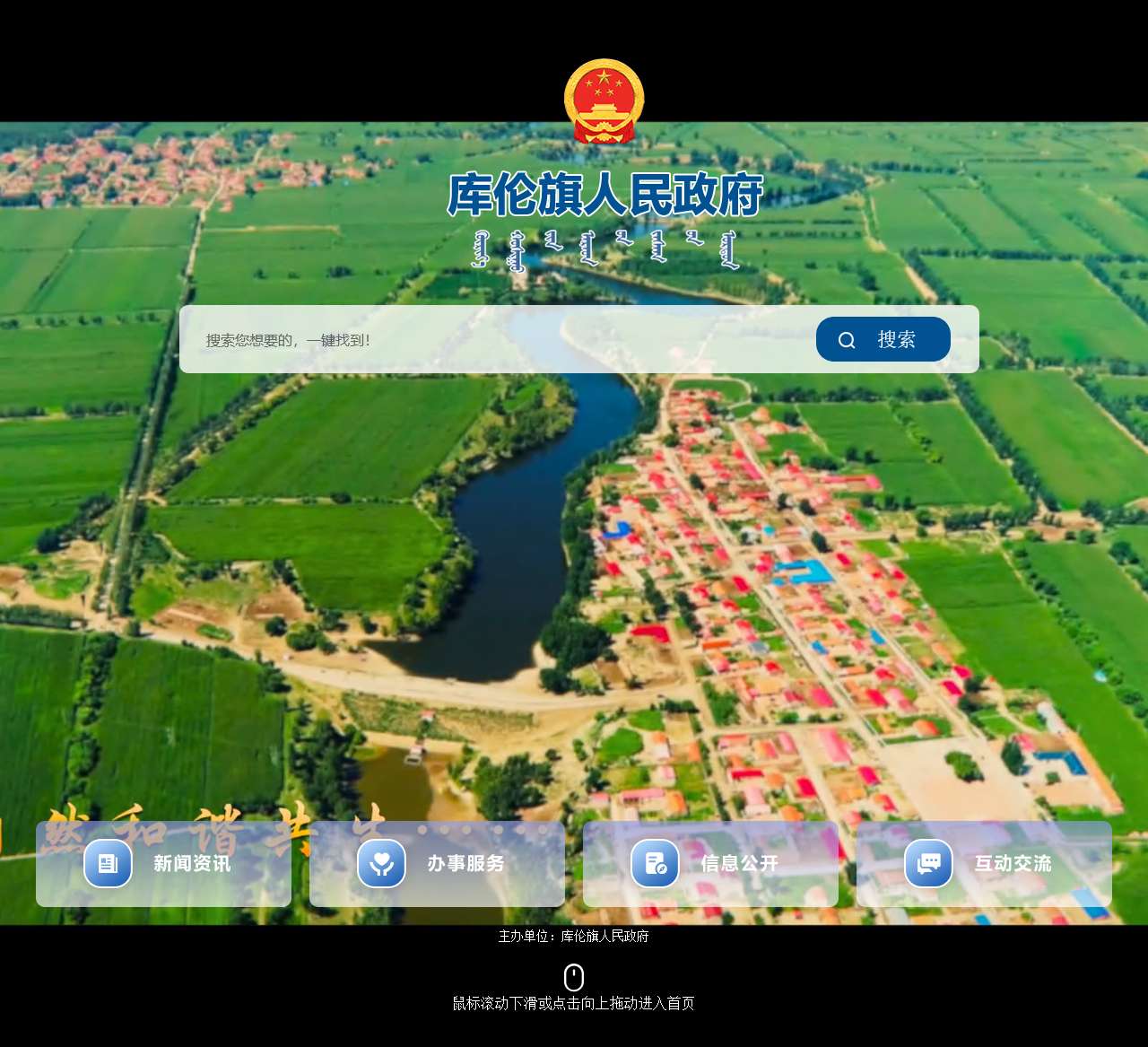This screenshot has height=1047, width=1148.
Task: Open the 办事服务 section label
Action: [x=465, y=863]
